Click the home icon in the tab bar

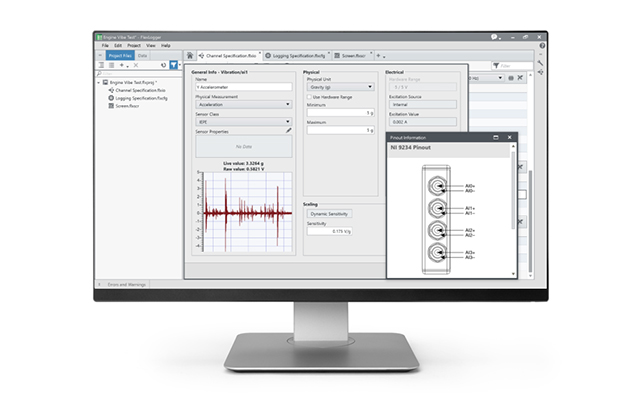[x=188, y=56]
